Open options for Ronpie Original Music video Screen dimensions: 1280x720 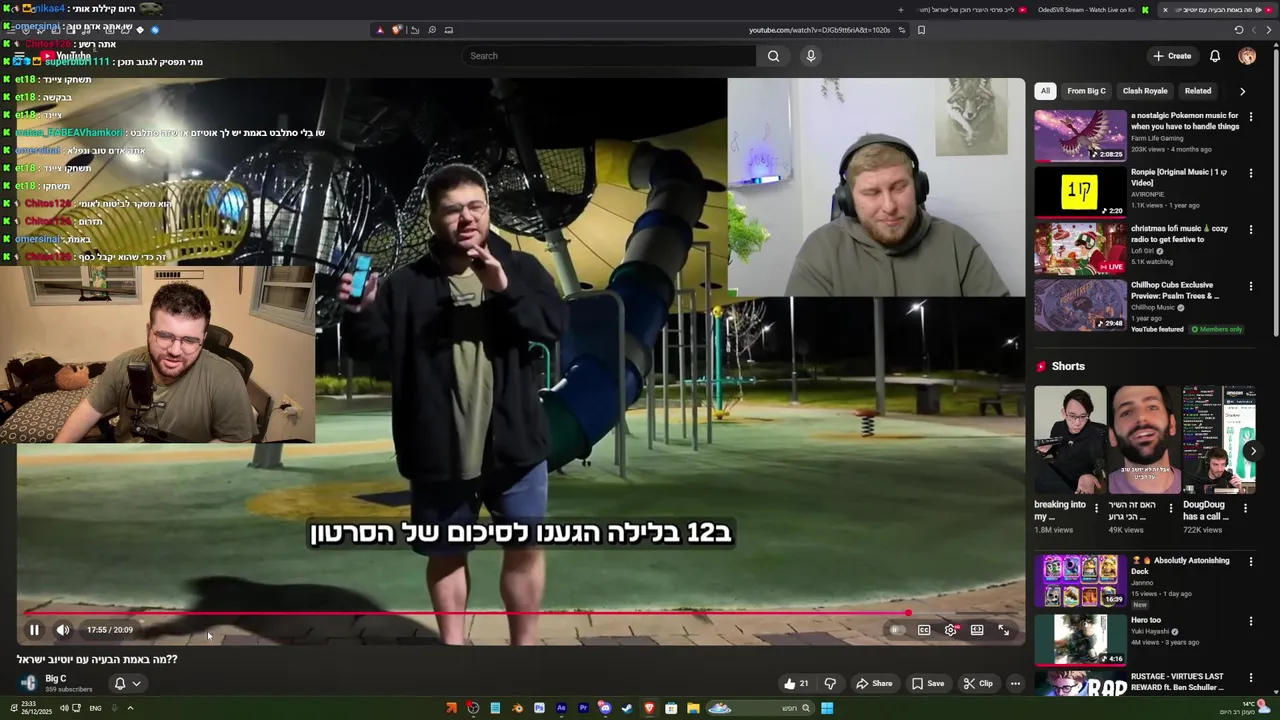(x=1251, y=173)
